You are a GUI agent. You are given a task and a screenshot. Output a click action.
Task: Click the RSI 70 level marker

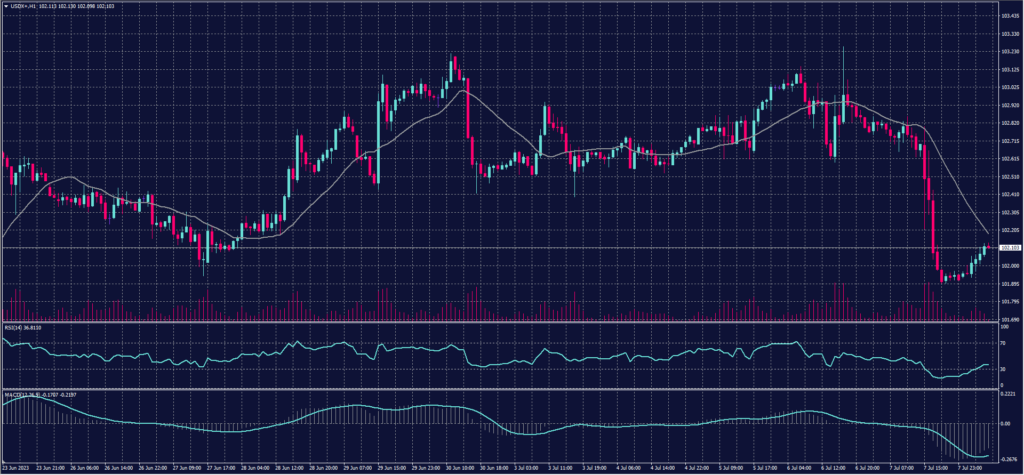1003,343
